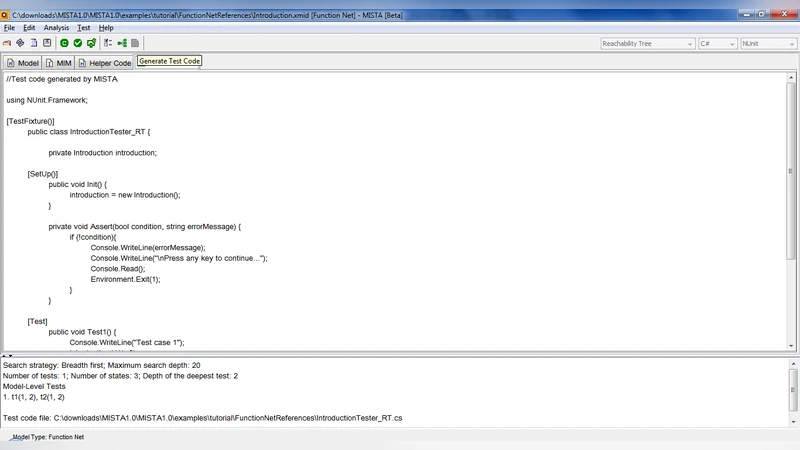
Task: Click the splitter collapse arrows above output panel
Action: coord(6,355)
